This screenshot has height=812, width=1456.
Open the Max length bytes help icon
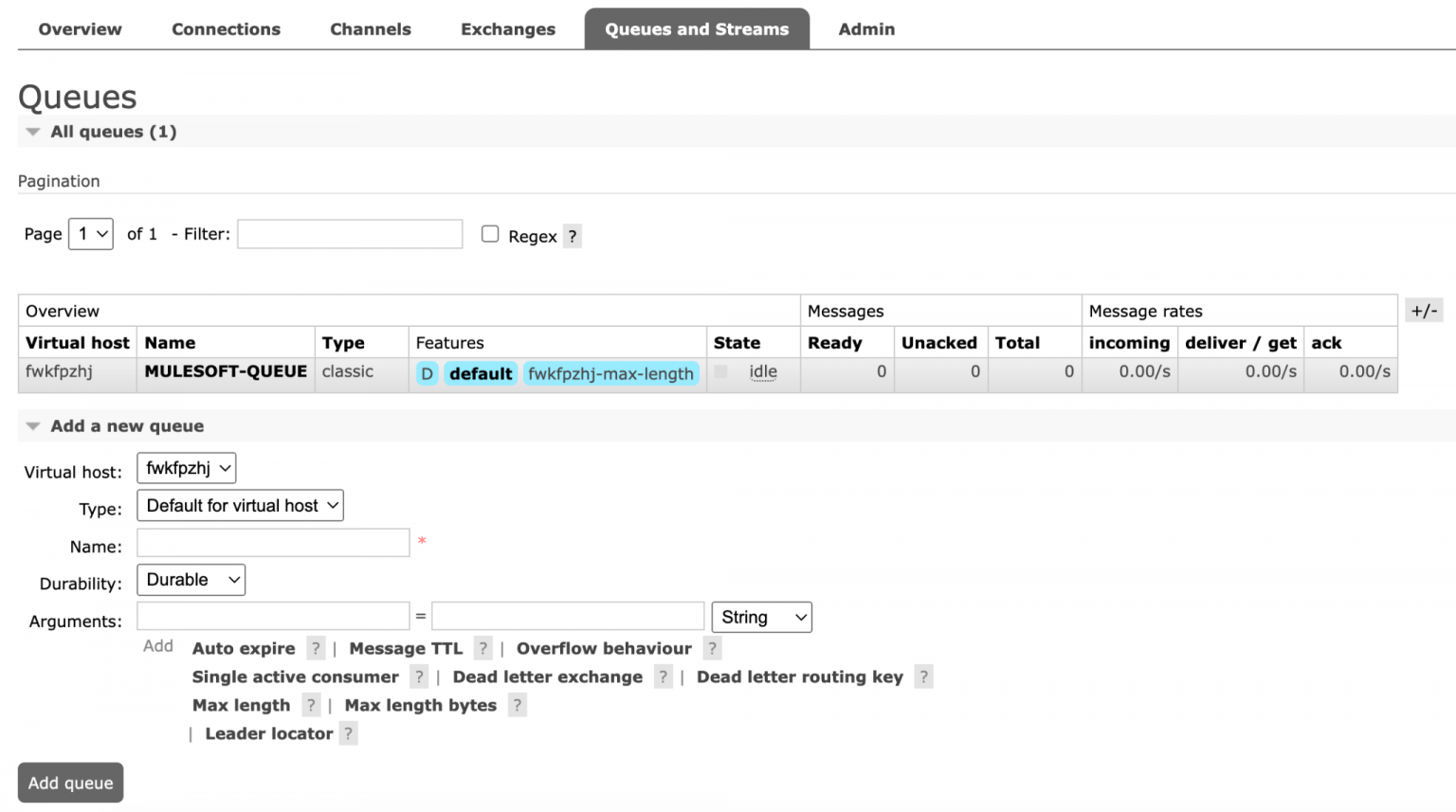517,705
